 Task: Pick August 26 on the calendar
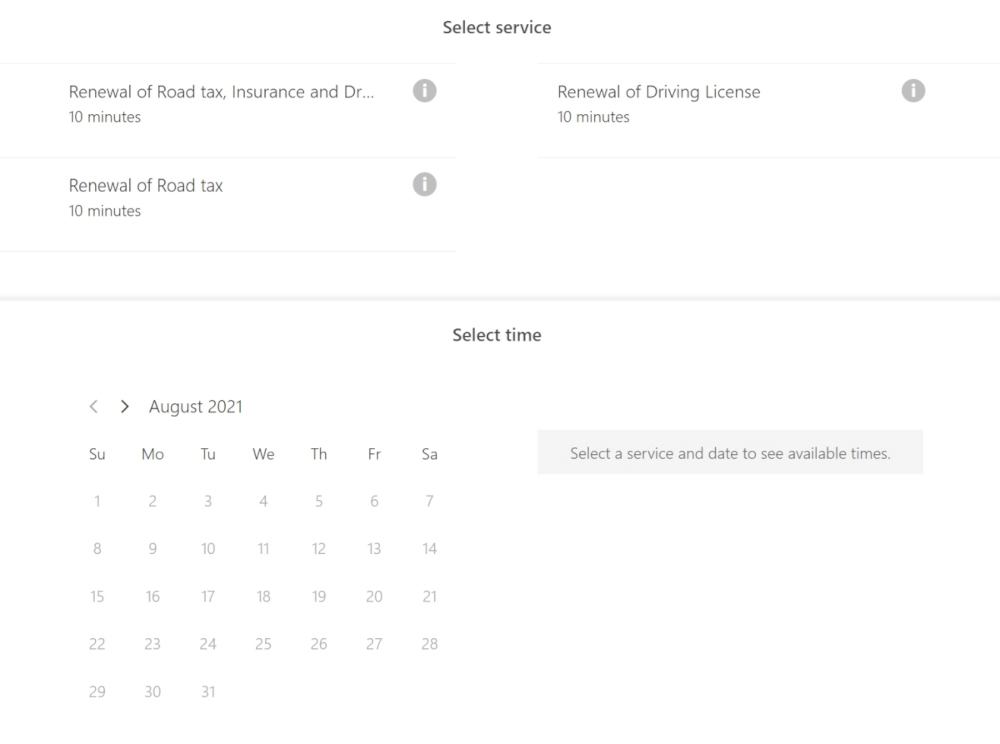coord(319,644)
